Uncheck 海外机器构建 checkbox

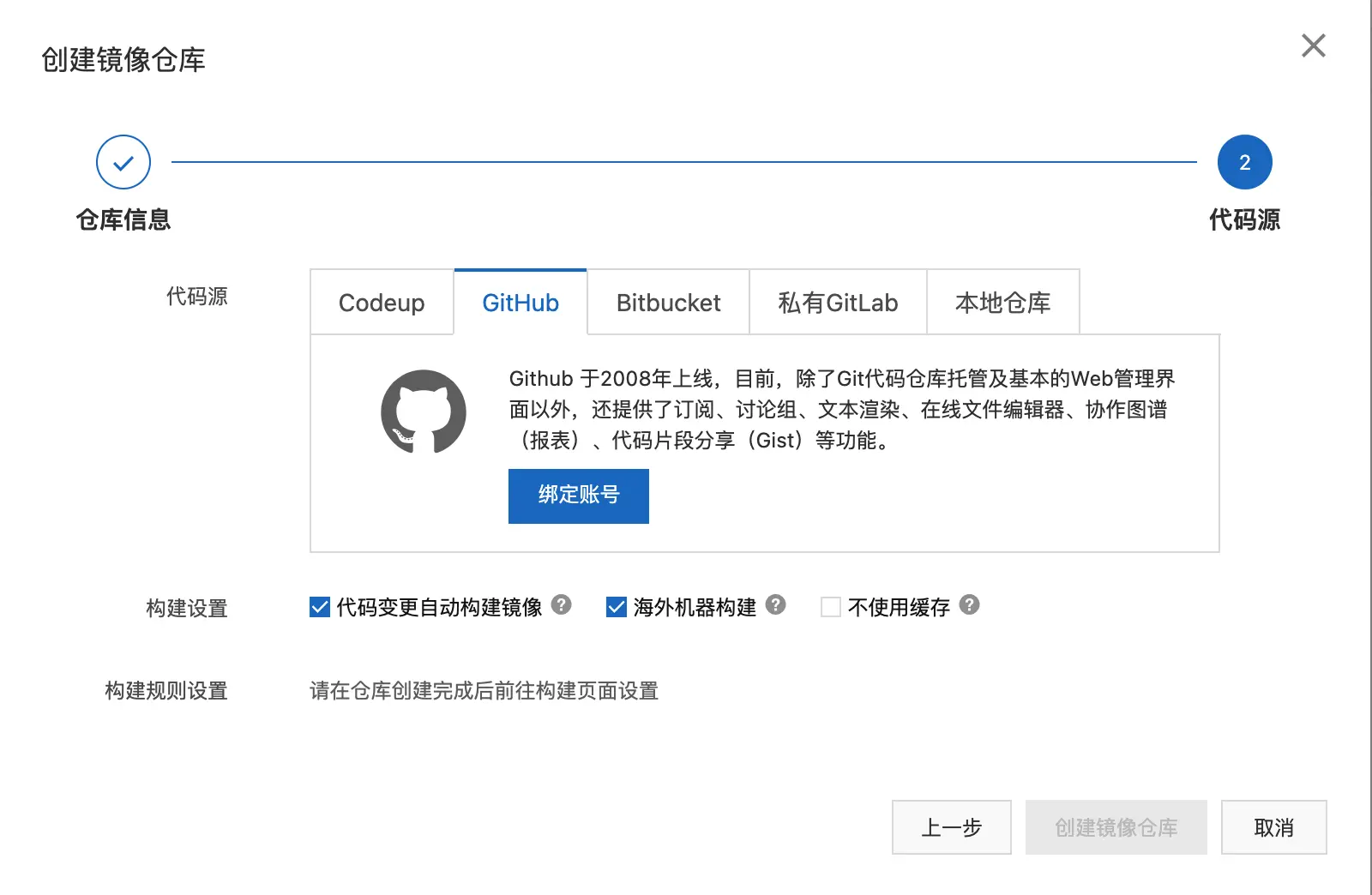[x=616, y=607]
